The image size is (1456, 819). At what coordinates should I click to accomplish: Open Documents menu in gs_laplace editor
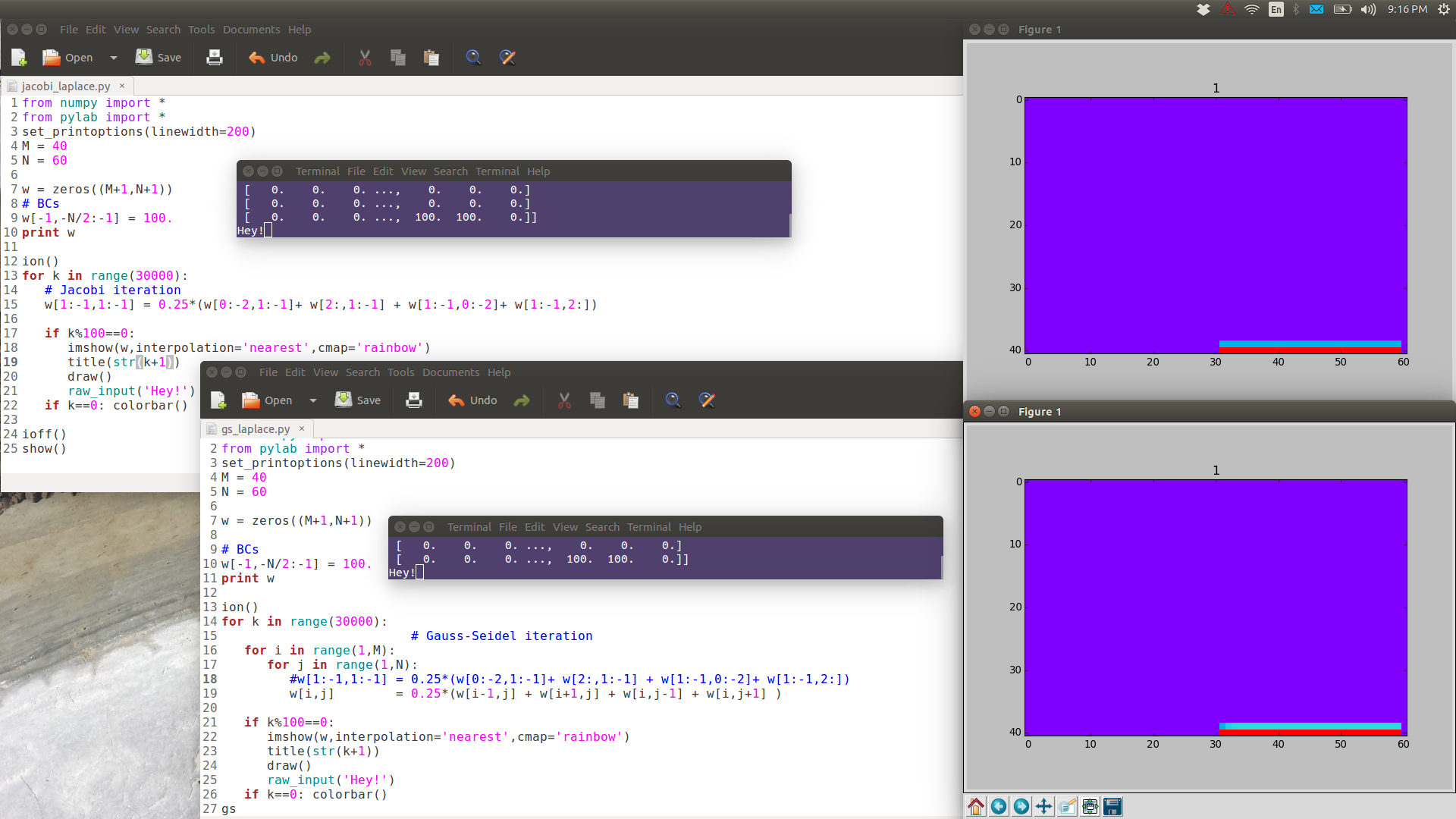click(x=450, y=372)
